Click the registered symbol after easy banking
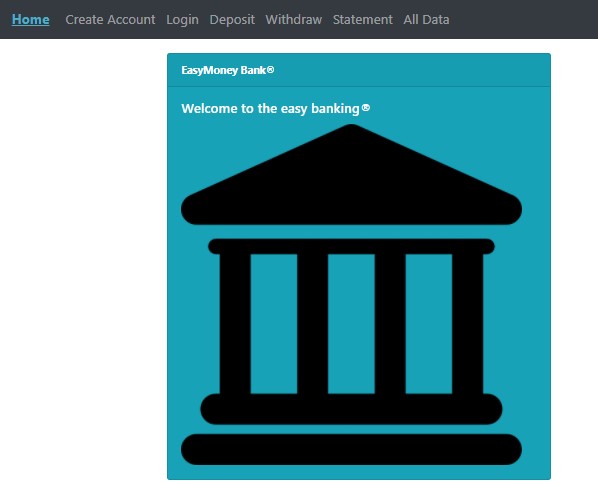This screenshot has width=598, height=496. pos(366,108)
